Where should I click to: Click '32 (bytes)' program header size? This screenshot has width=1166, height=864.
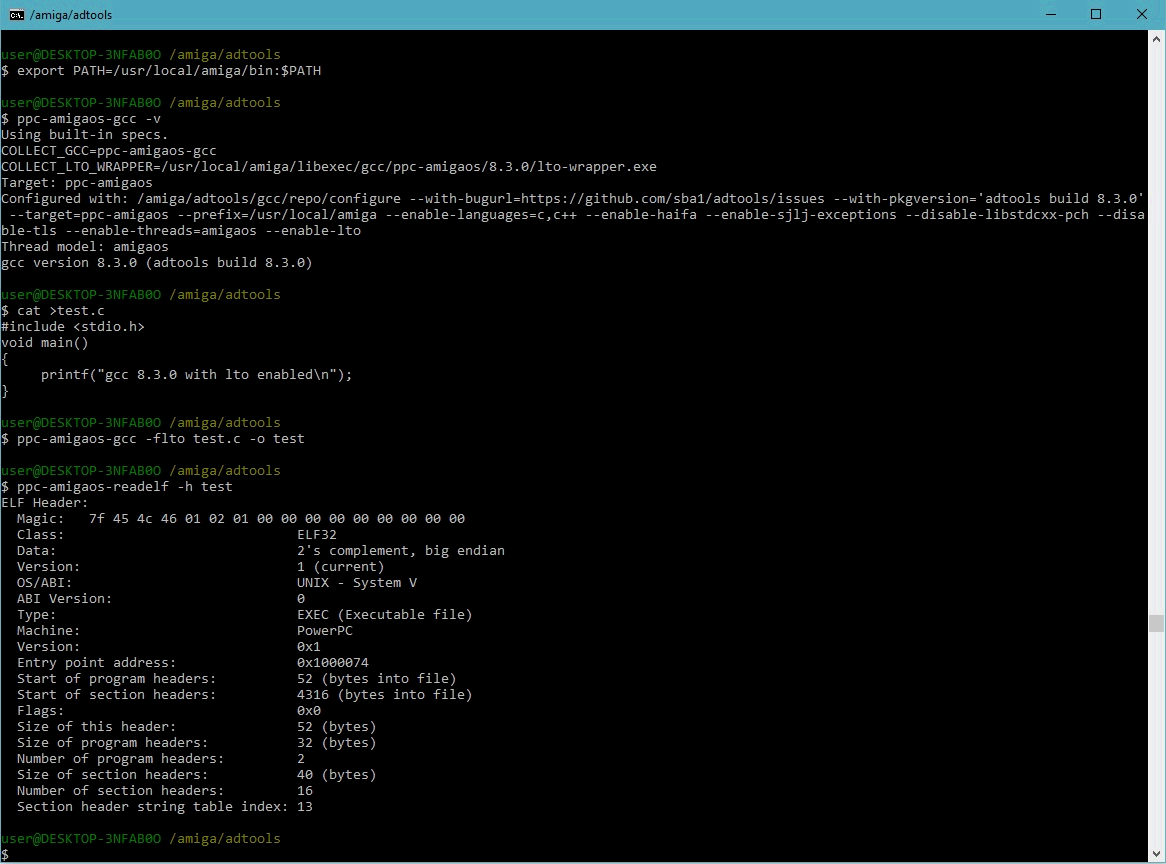coord(337,743)
